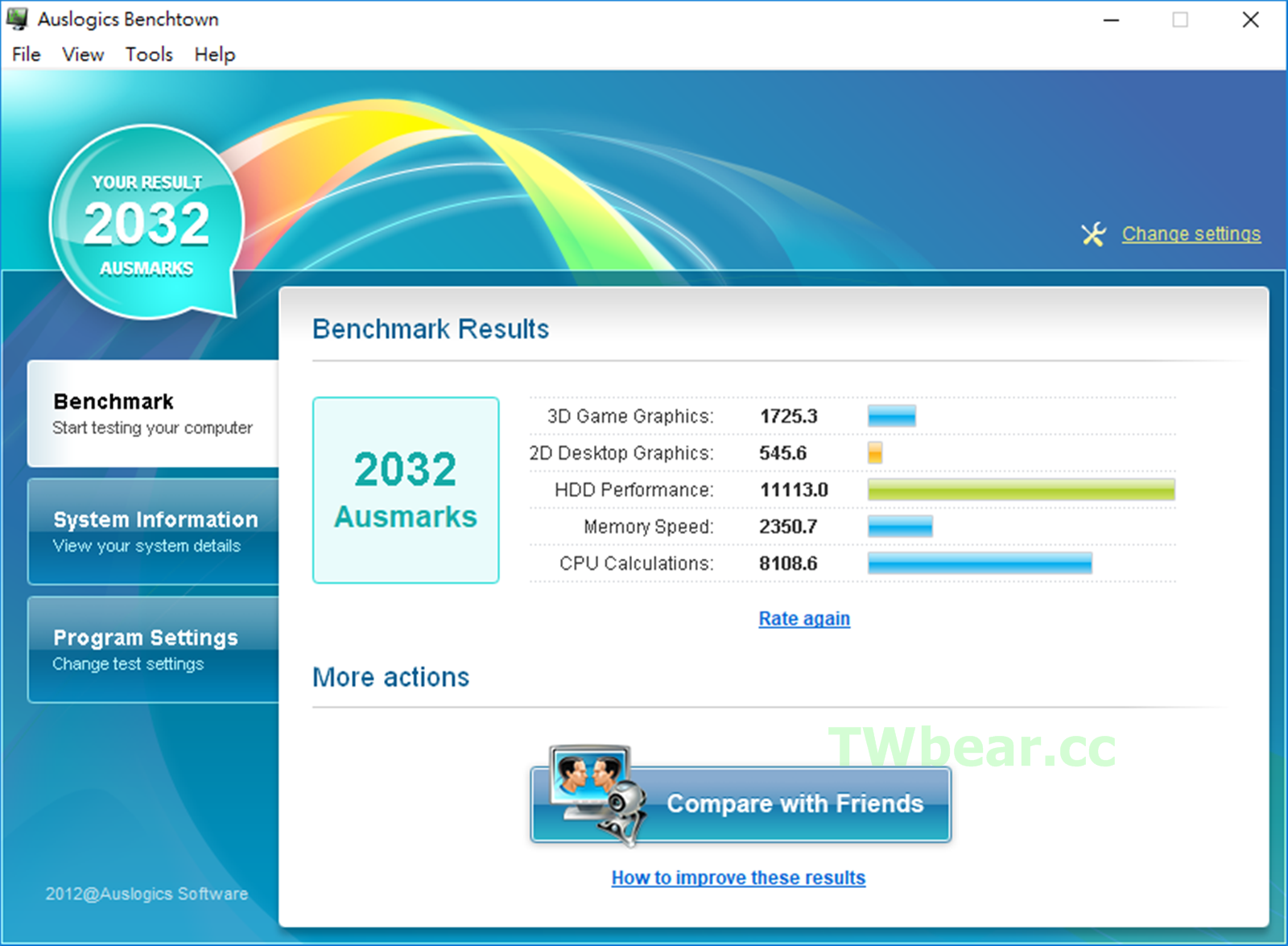Click the Auslogics Benchtown title bar icon

click(x=17, y=19)
